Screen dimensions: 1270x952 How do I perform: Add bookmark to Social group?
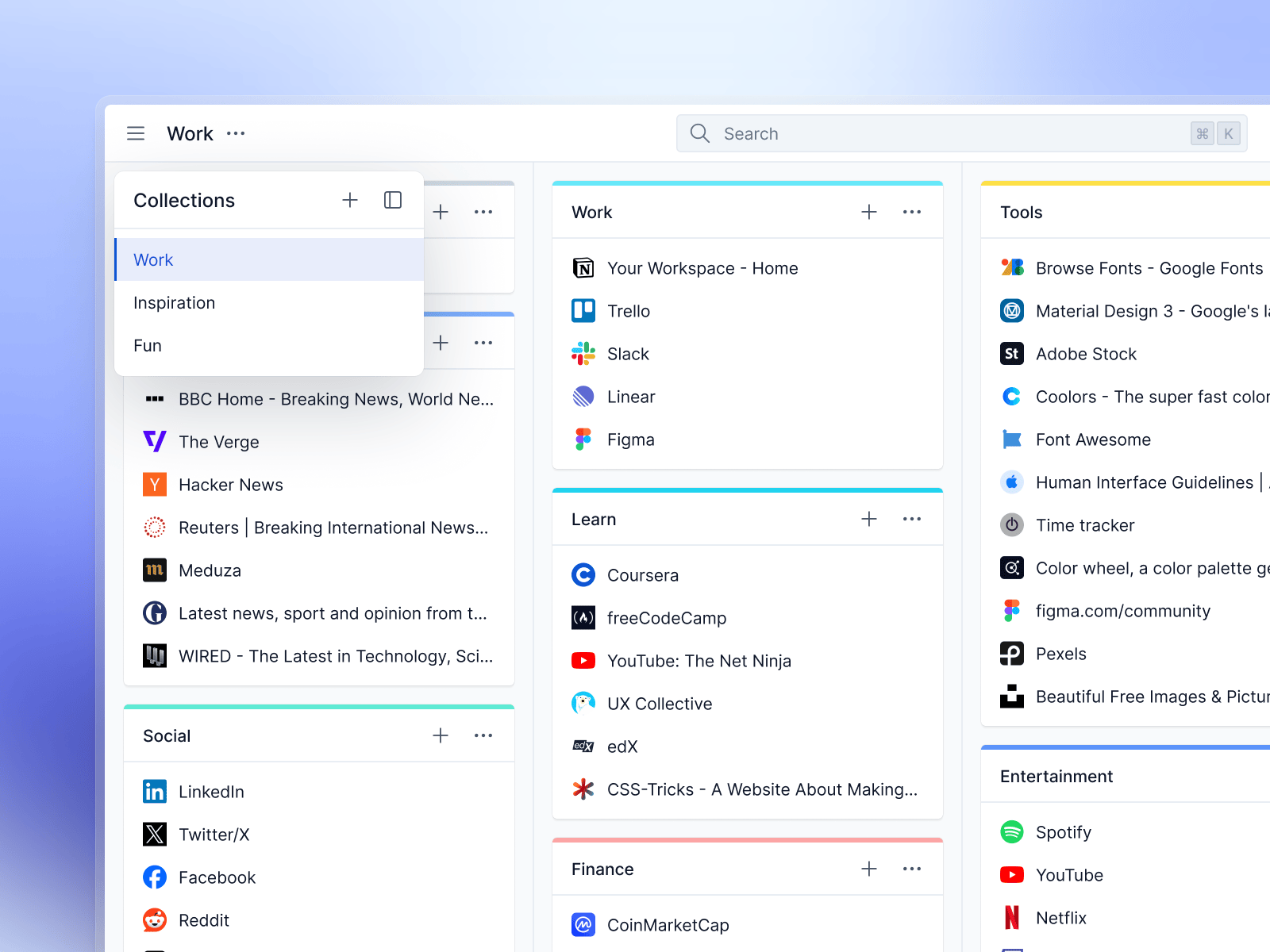click(441, 735)
